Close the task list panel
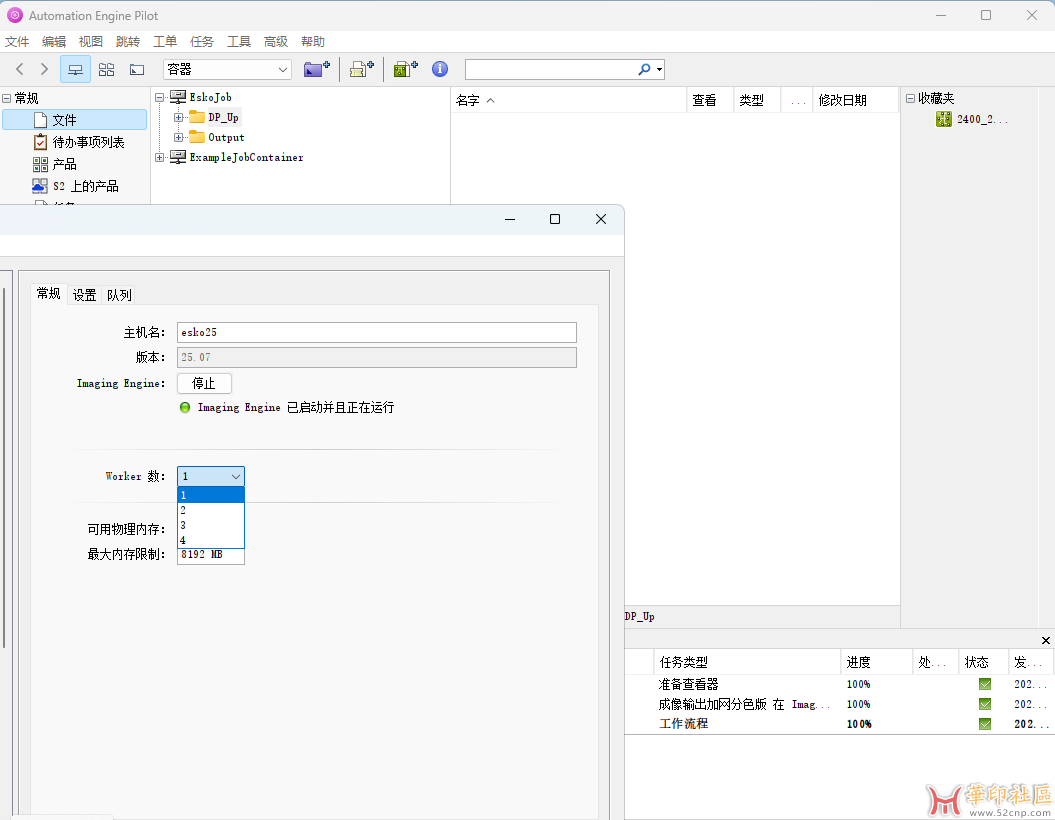The image size is (1055, 820). (x=1046, y=640)
